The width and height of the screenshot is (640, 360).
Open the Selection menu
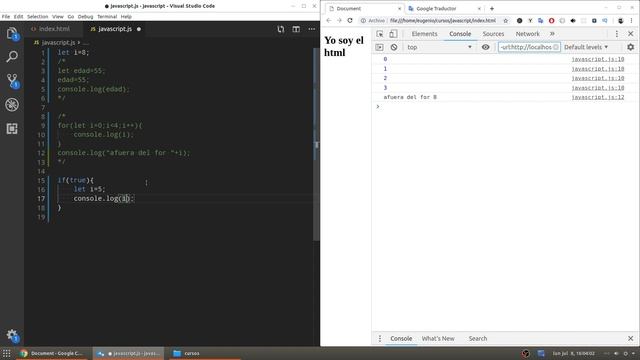(x=38, y=17)
